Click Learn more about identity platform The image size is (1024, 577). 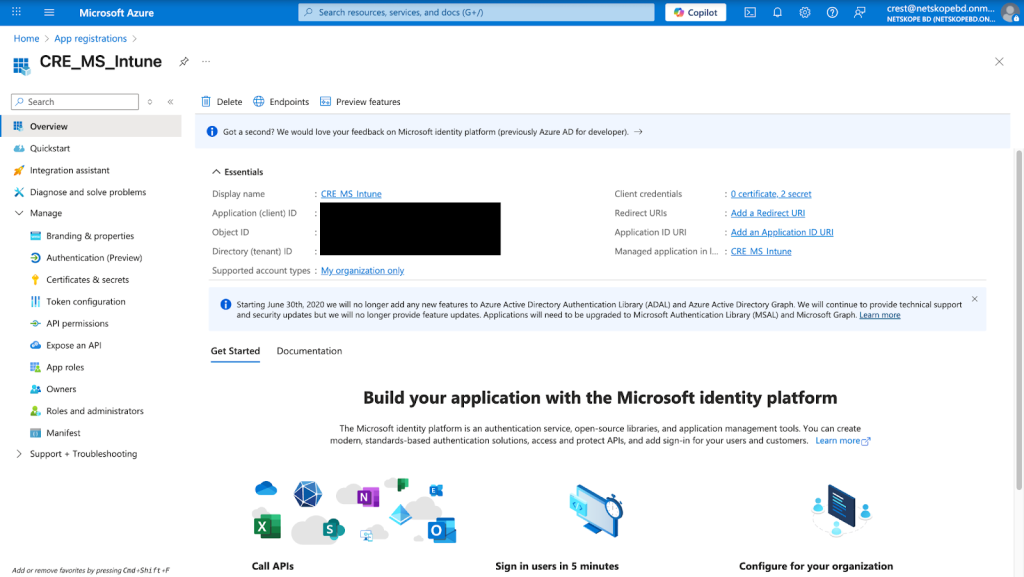click(842, 441)
